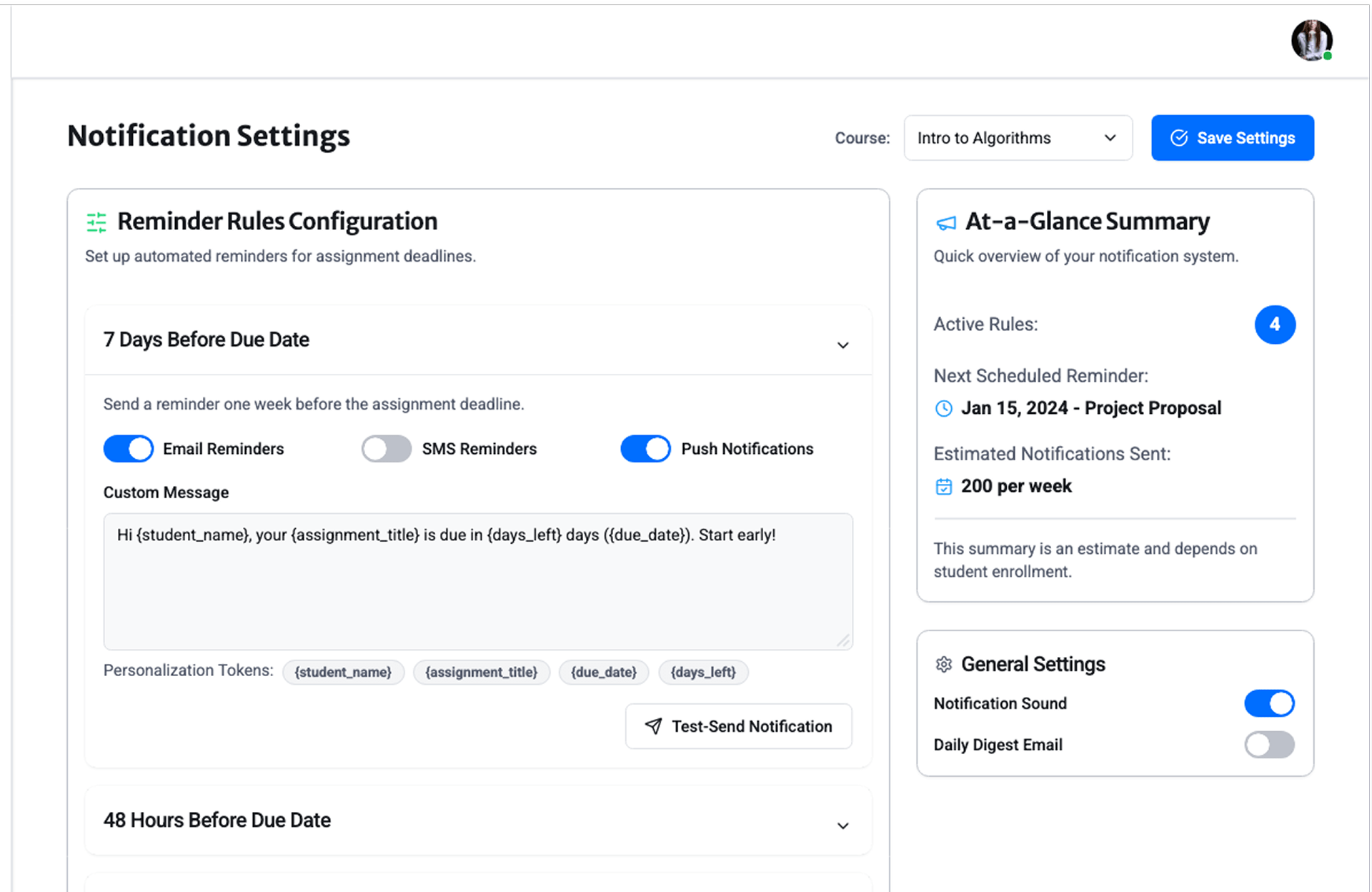The height and width of the screenshot is (892, 1372).
Task: Click the paper plane icon in Test-Send Notification
Action: (x=653, y=726)
